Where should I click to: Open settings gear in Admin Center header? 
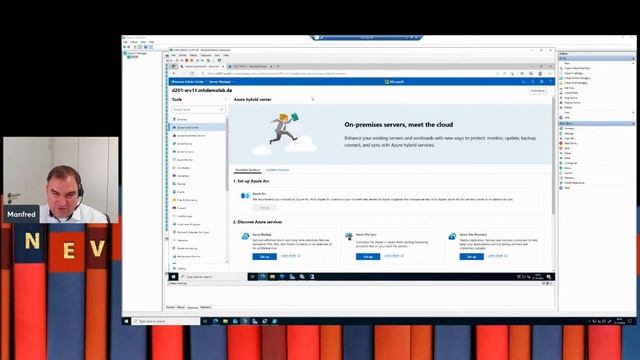[x=541, y=82]
